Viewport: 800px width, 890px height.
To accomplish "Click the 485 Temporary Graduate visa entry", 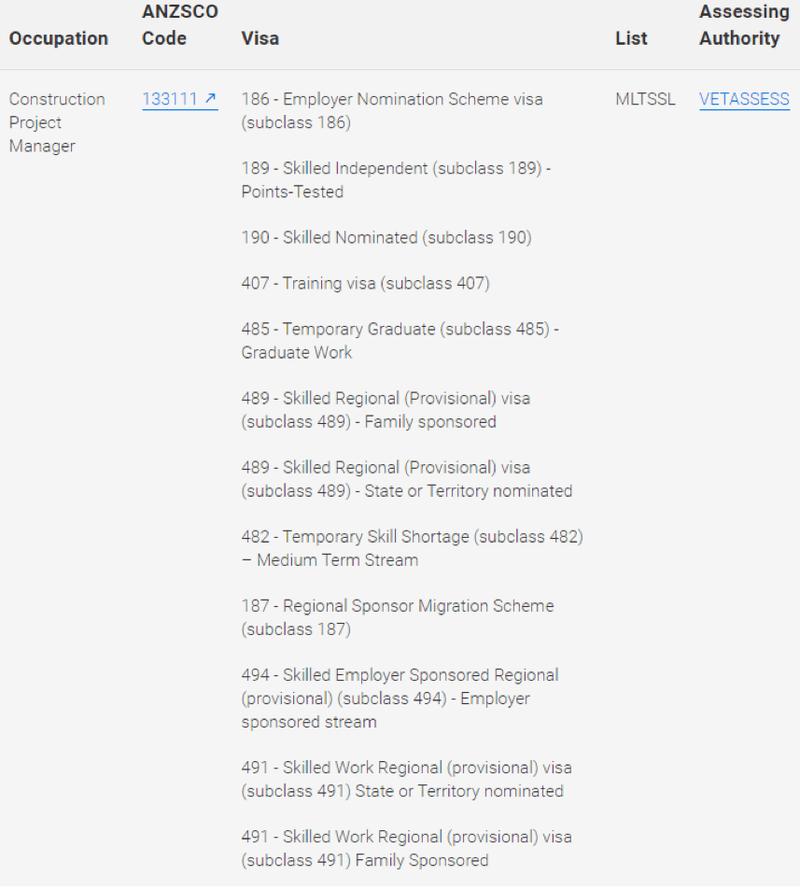I will click(x=399, y=340).
